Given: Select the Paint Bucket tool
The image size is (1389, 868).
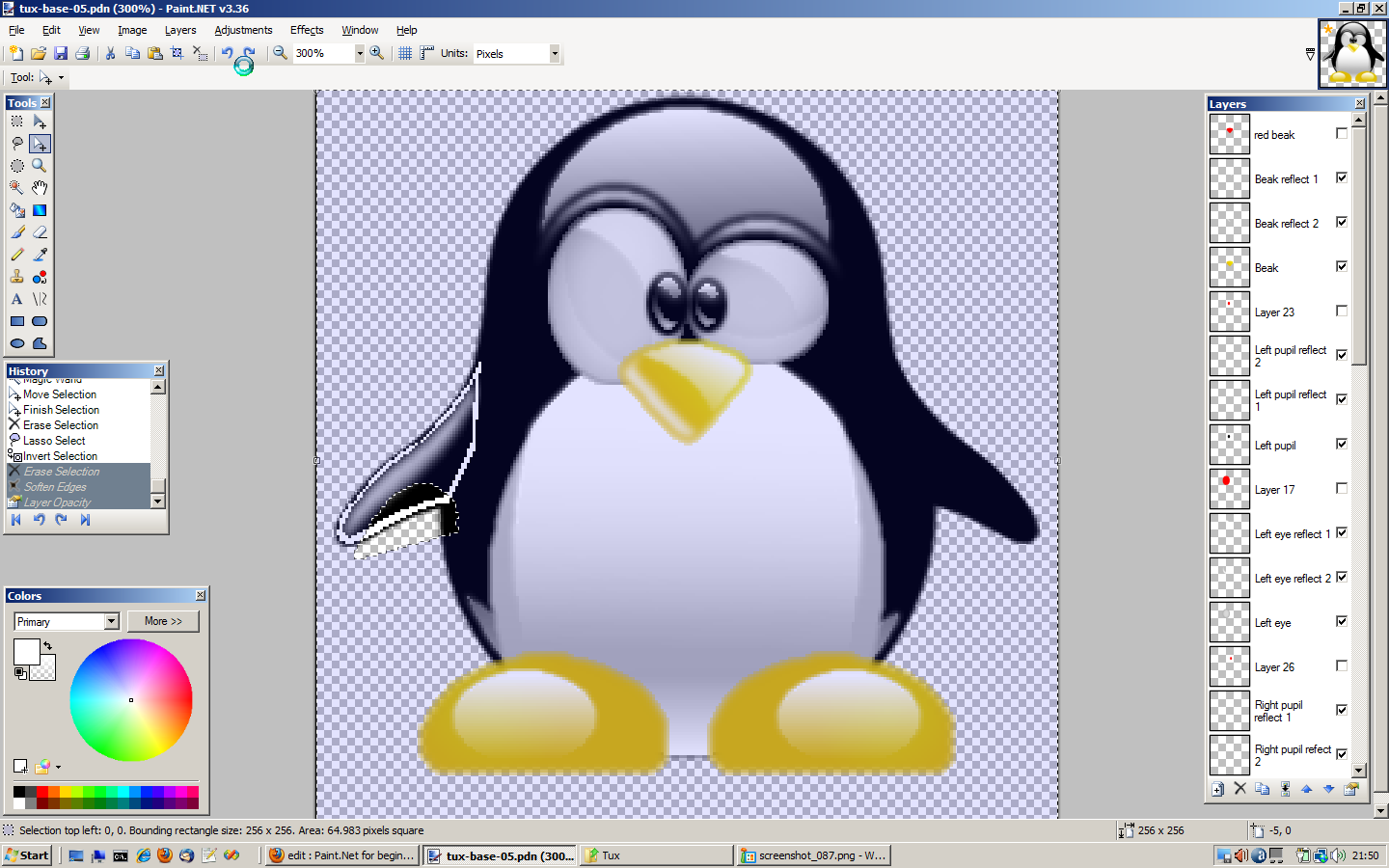Looking at the screenshot, I should click(17, 210).
